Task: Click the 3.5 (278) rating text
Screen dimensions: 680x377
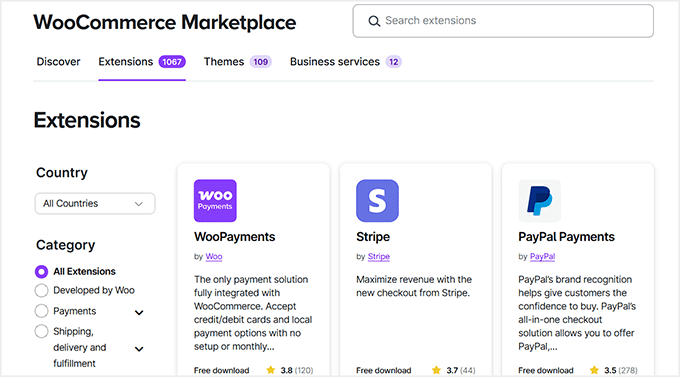Action: pos(621,370)
